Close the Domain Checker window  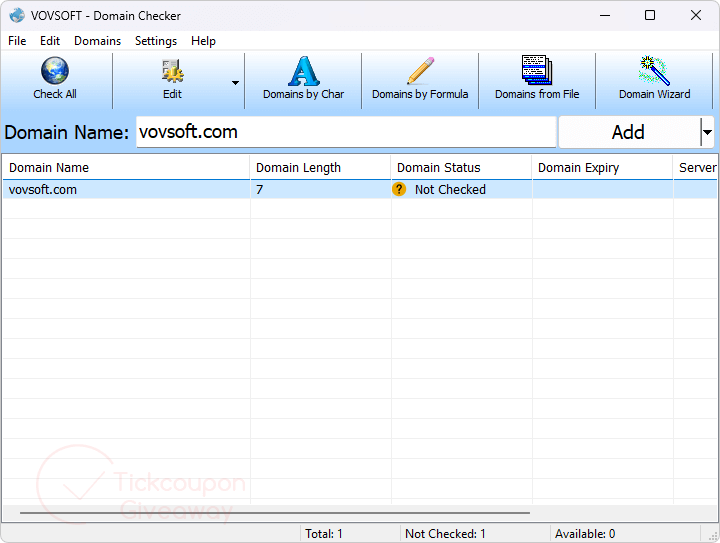695,16
